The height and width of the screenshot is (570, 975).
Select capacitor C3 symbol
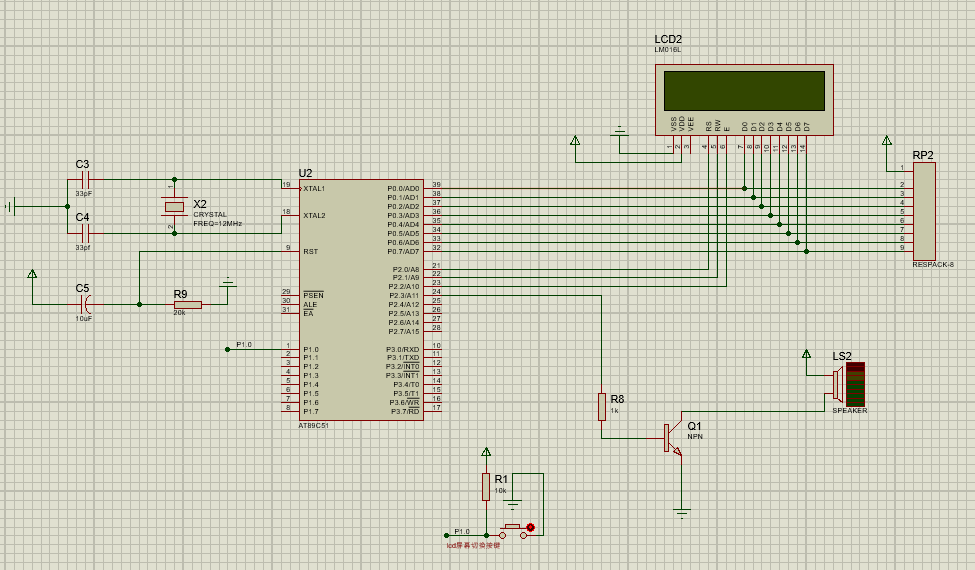pos(86,180)
